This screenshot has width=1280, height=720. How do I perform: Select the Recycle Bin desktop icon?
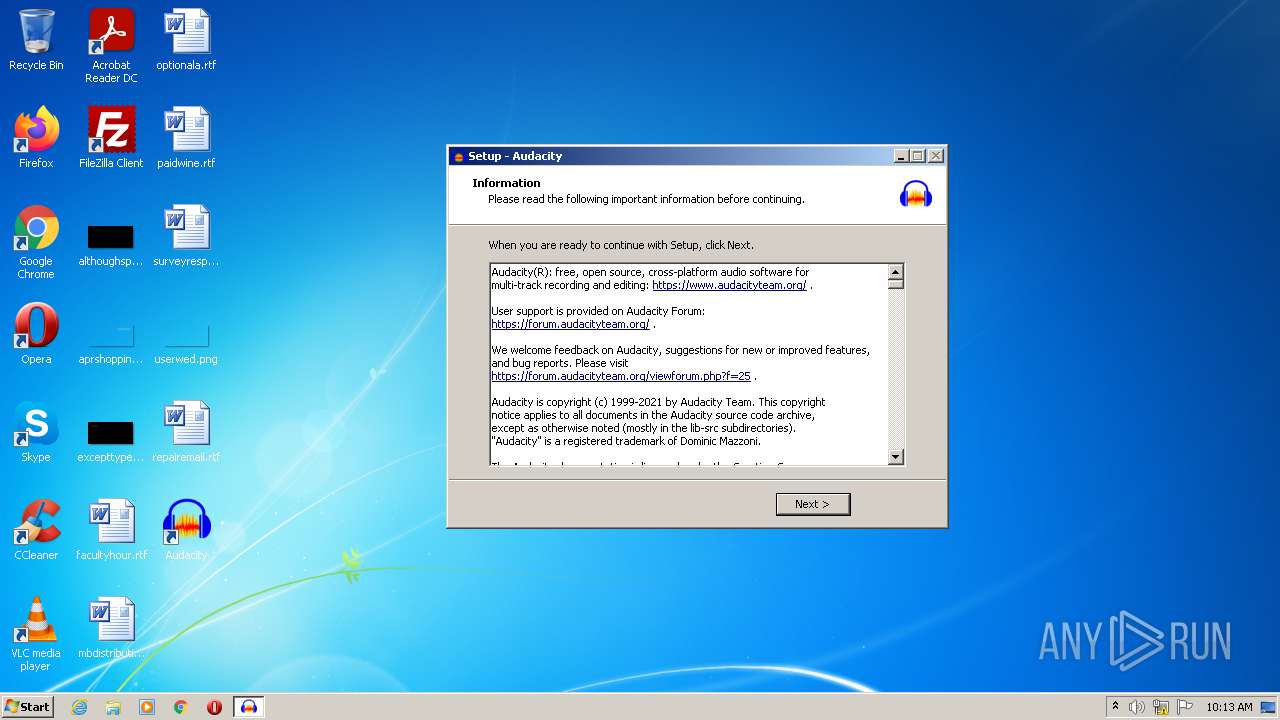(36, 40)
